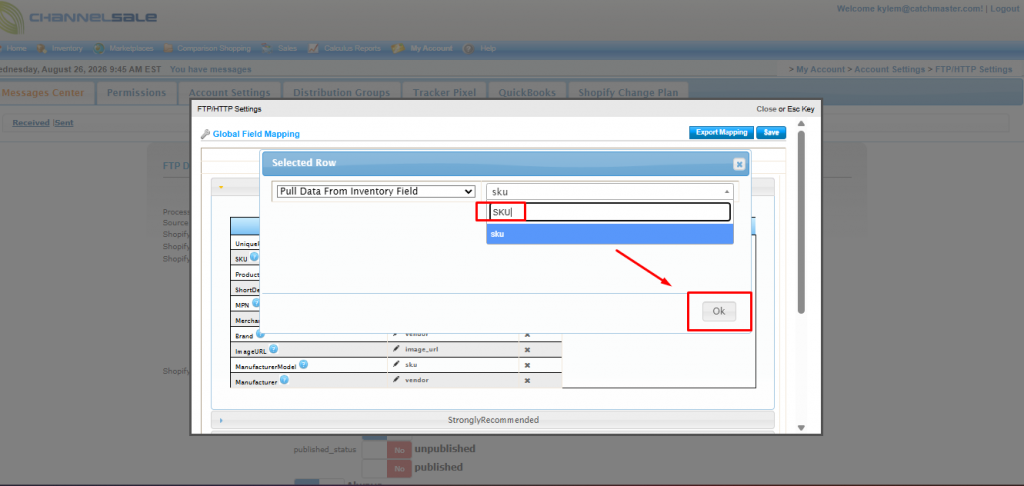Click the Global Field Mapping heading
The width and height of the screenshot is (1024, 486).
(256, 134)
